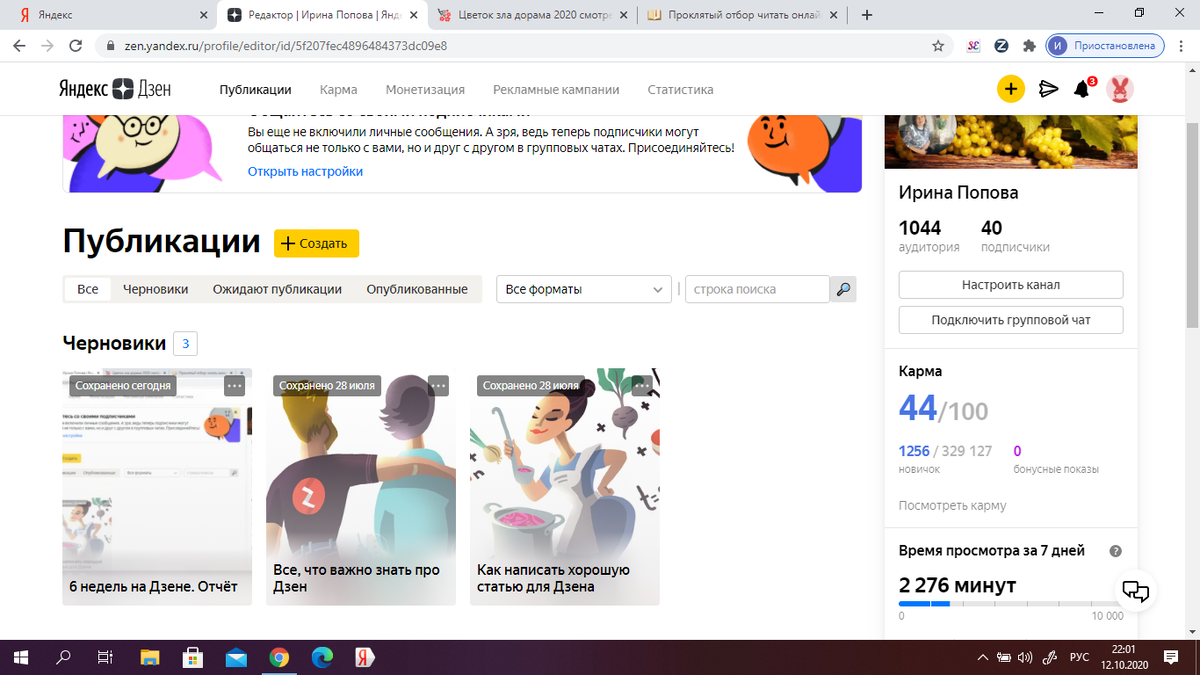Select the 'Все' publications filter
The height and width of the screenshot is (675, 1200).
click(x=88, y=289)
